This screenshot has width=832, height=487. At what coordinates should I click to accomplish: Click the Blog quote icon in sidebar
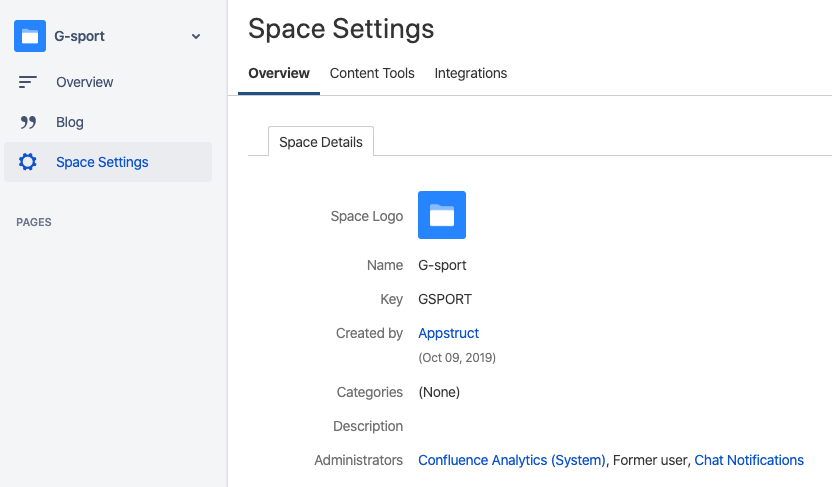[x=28, y=122]
